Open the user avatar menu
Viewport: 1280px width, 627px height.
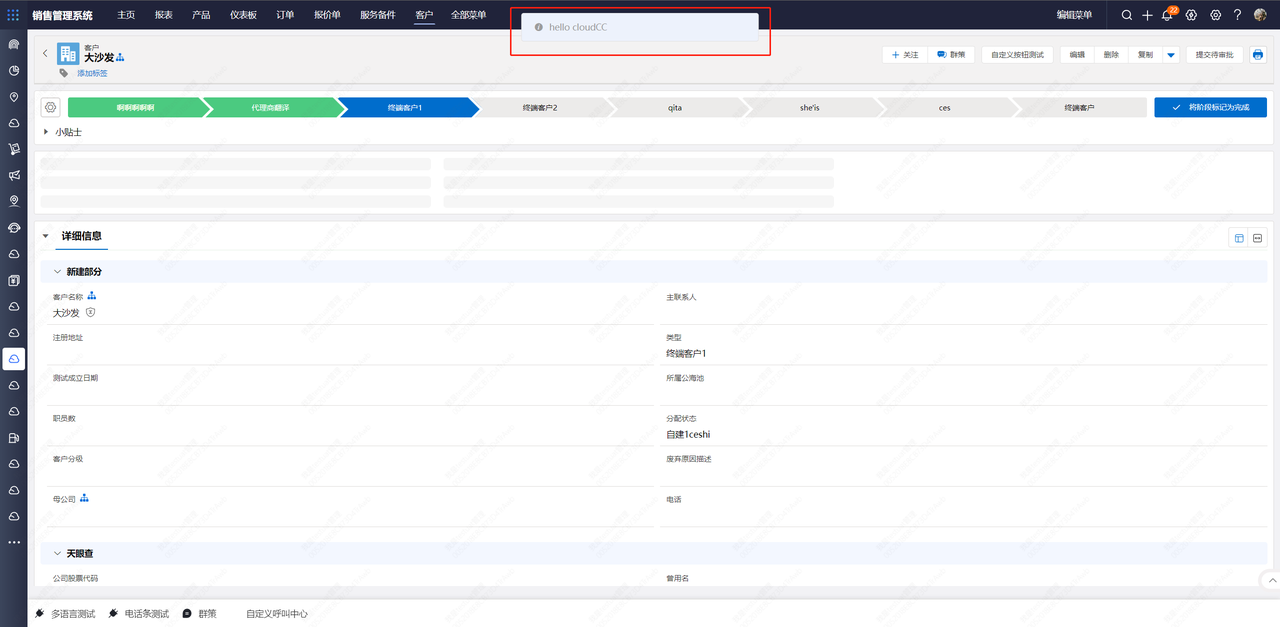[x=1260, y=15]
